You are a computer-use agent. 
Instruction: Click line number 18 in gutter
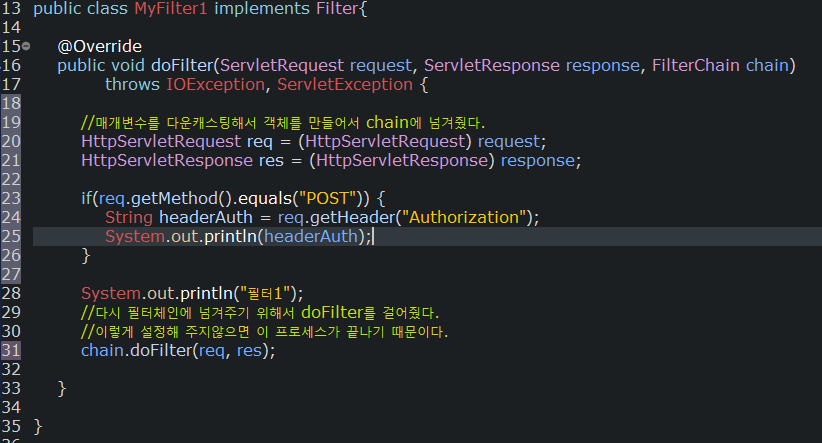pos(11,103)
